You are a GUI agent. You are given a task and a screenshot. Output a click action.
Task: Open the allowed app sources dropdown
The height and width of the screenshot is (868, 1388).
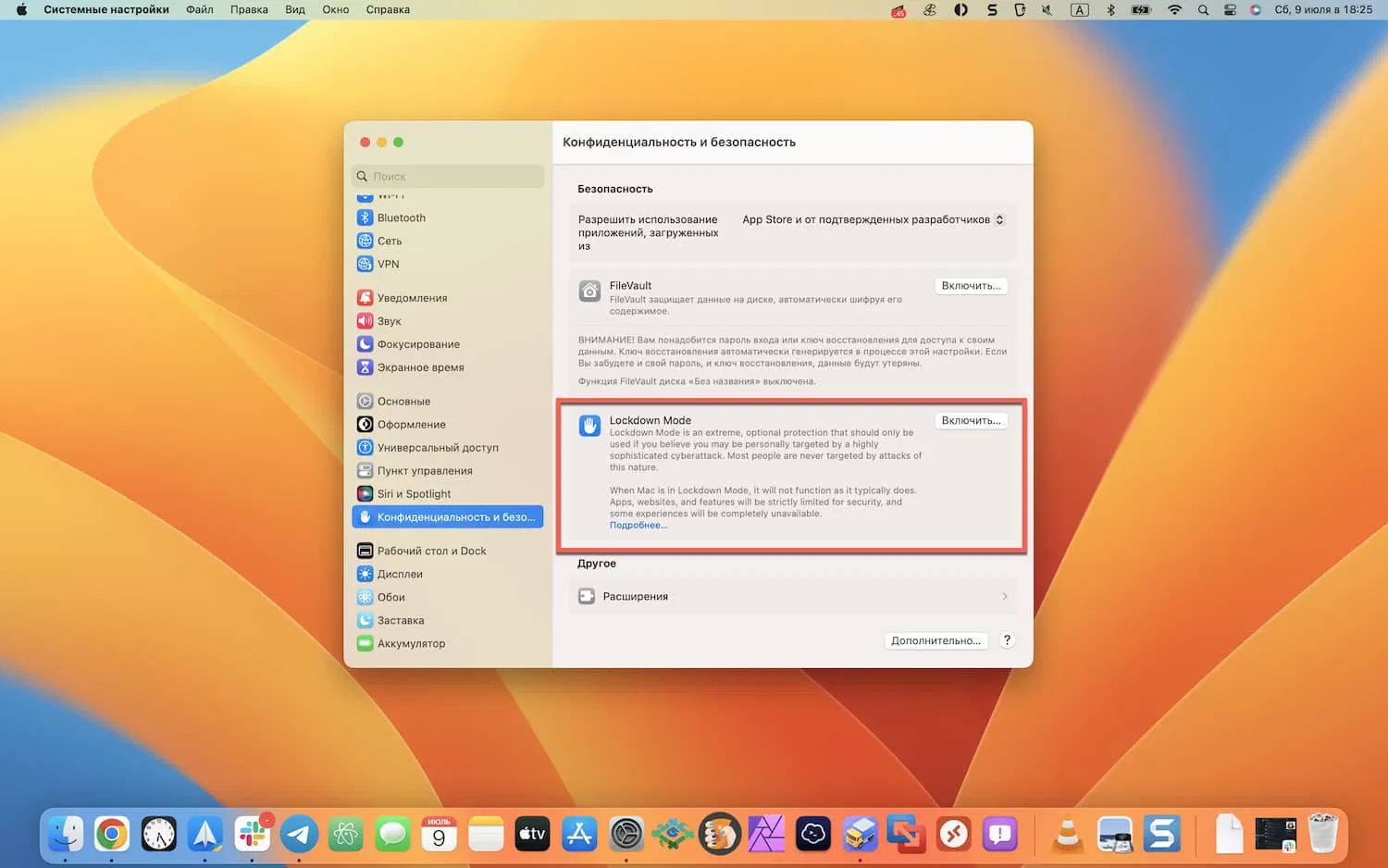(873, 219)
